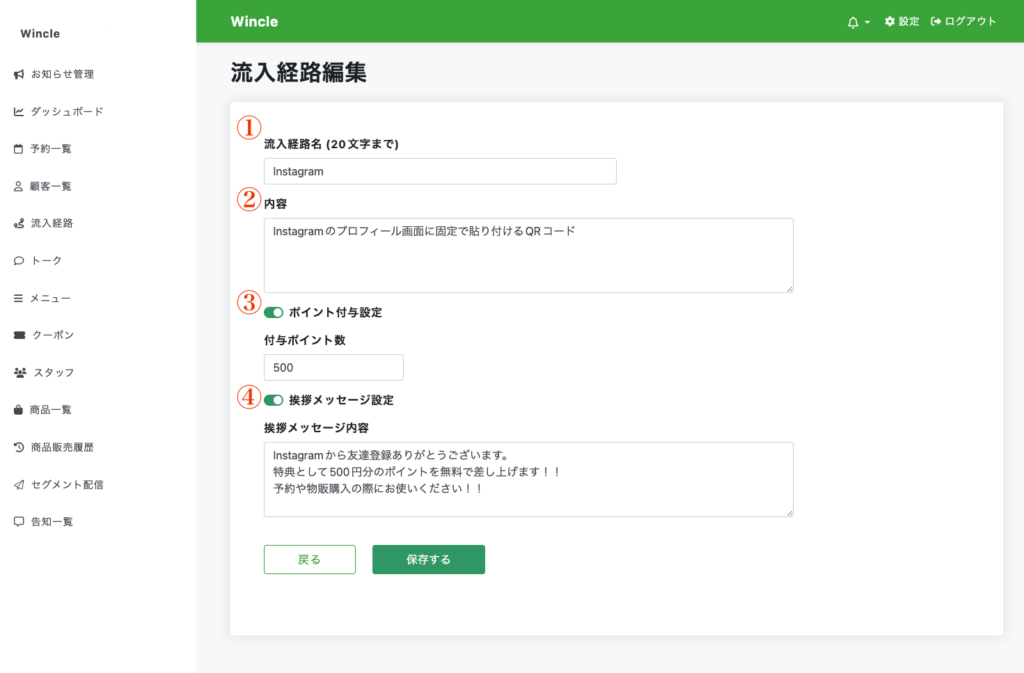The height and width of the screenshot is (673, 1024).
Task: Click the history icon for 商品販売履歴
Action: (18, 447)
